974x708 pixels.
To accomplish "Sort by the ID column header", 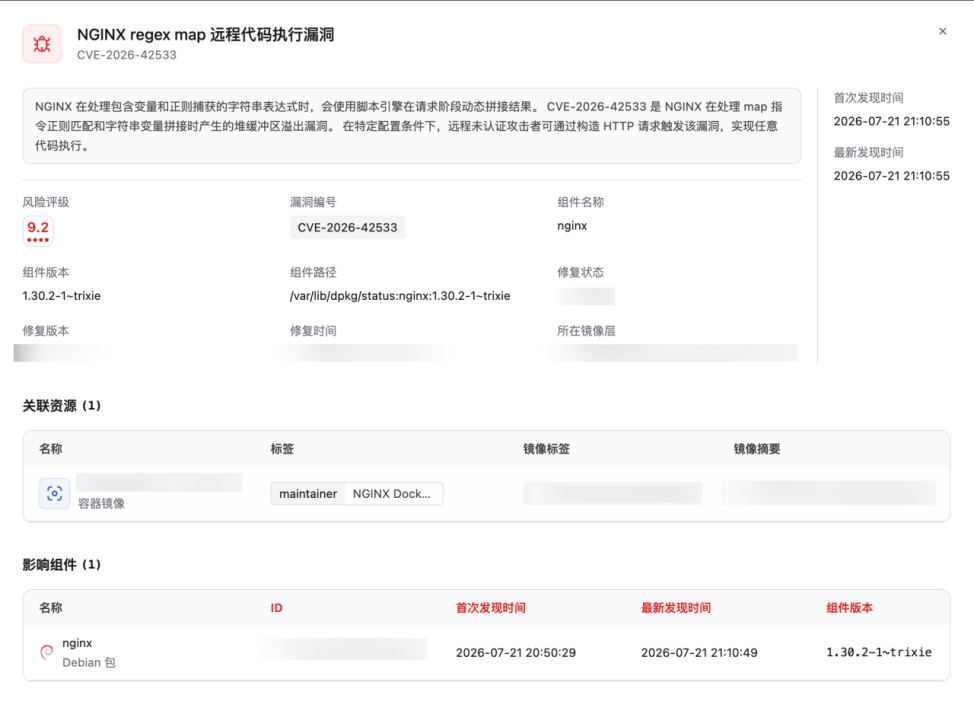I will 276,608.
